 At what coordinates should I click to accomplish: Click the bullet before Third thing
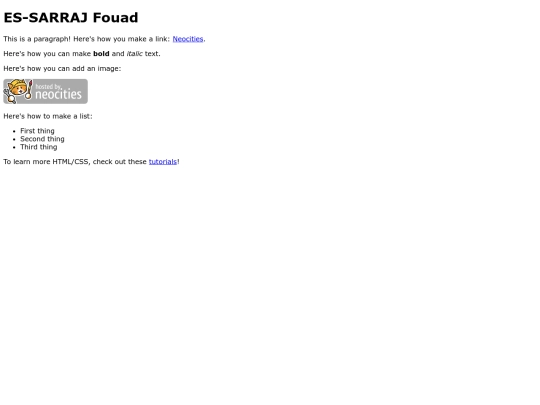14,147
